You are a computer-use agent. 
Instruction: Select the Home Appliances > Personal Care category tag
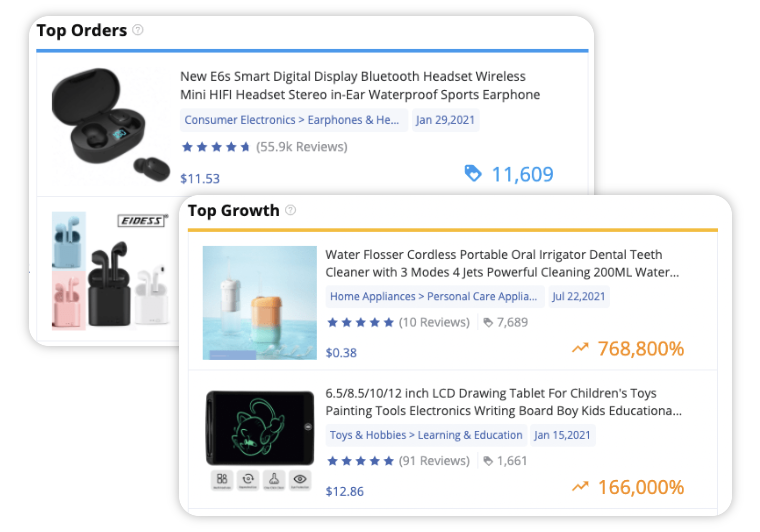(x=435, y=297)
